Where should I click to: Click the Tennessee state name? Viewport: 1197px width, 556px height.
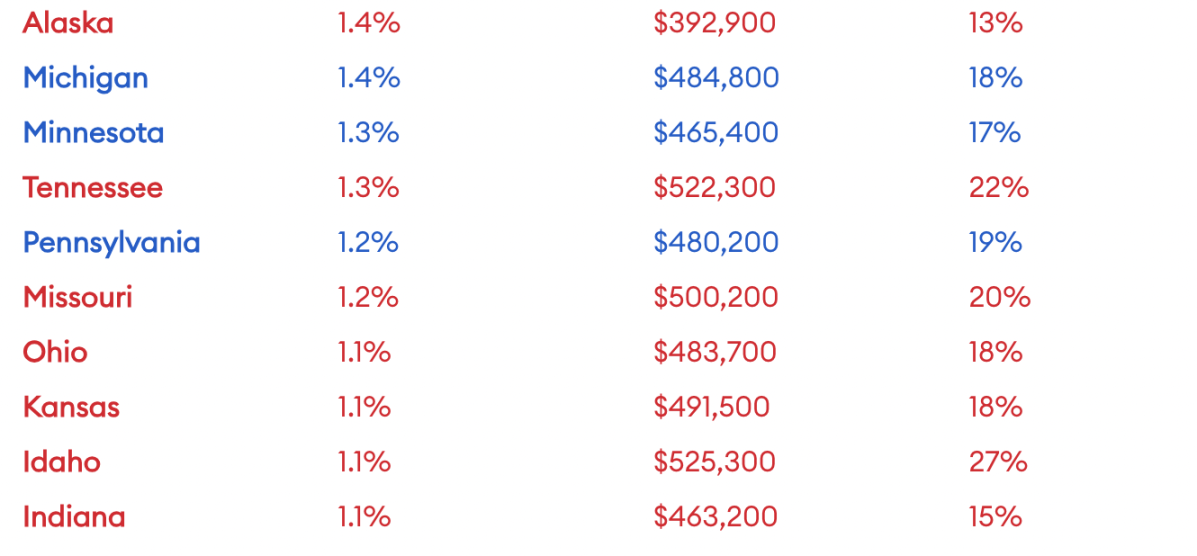[92, 188]
